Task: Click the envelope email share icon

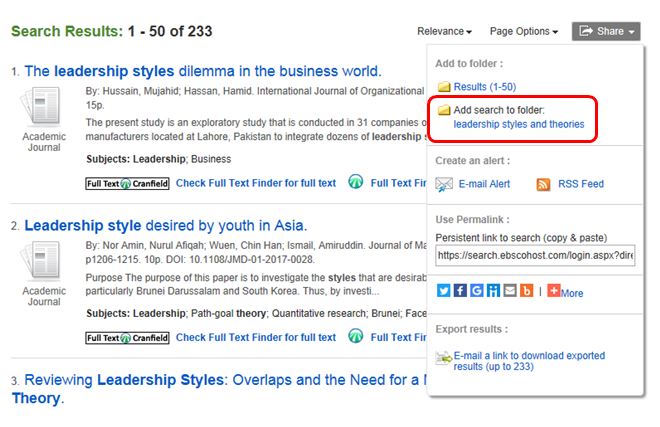Action: [x=510, y=291]
